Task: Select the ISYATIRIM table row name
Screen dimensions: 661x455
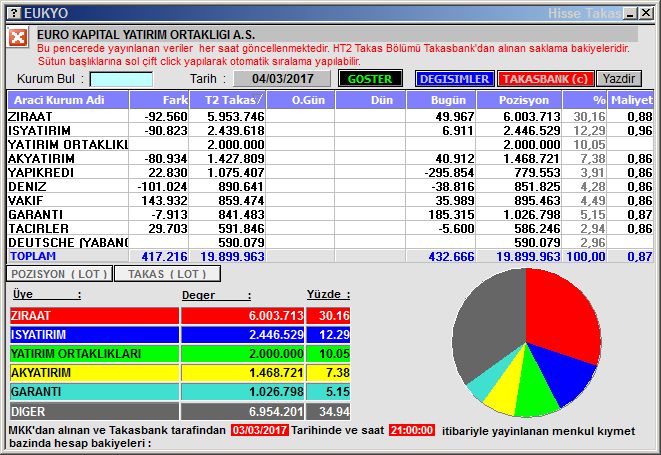Action: (x=40, y=131)
